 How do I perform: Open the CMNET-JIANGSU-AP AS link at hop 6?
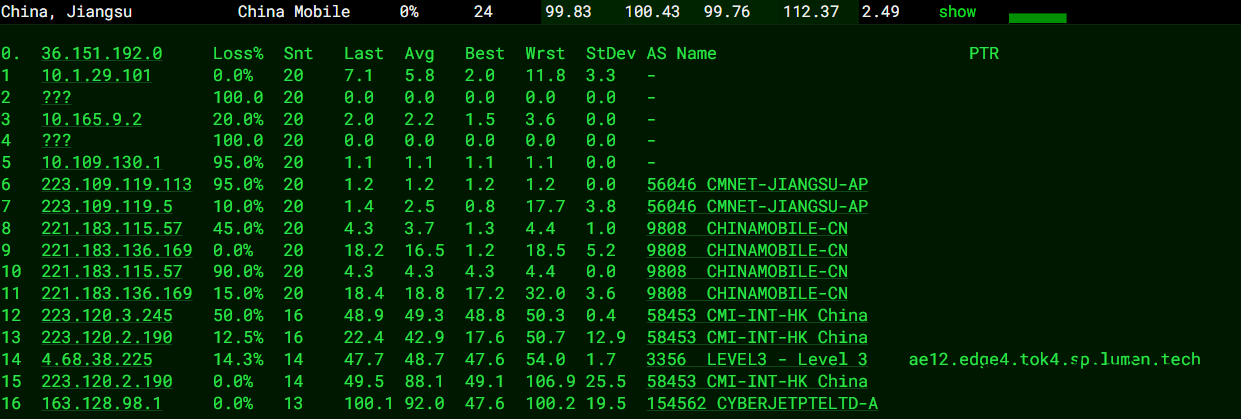(x=757, y=185)
